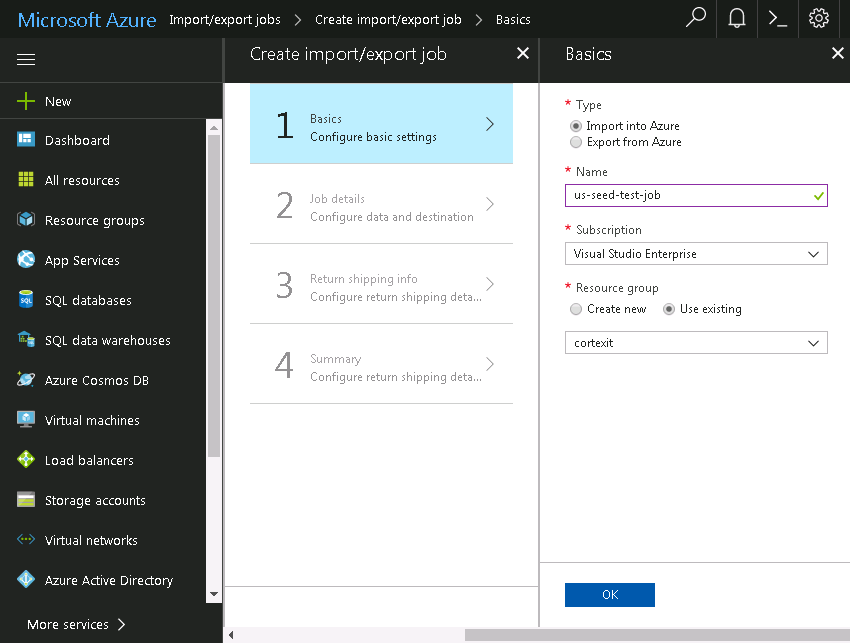Click the Load balancers icon

[x=26, y=460]
